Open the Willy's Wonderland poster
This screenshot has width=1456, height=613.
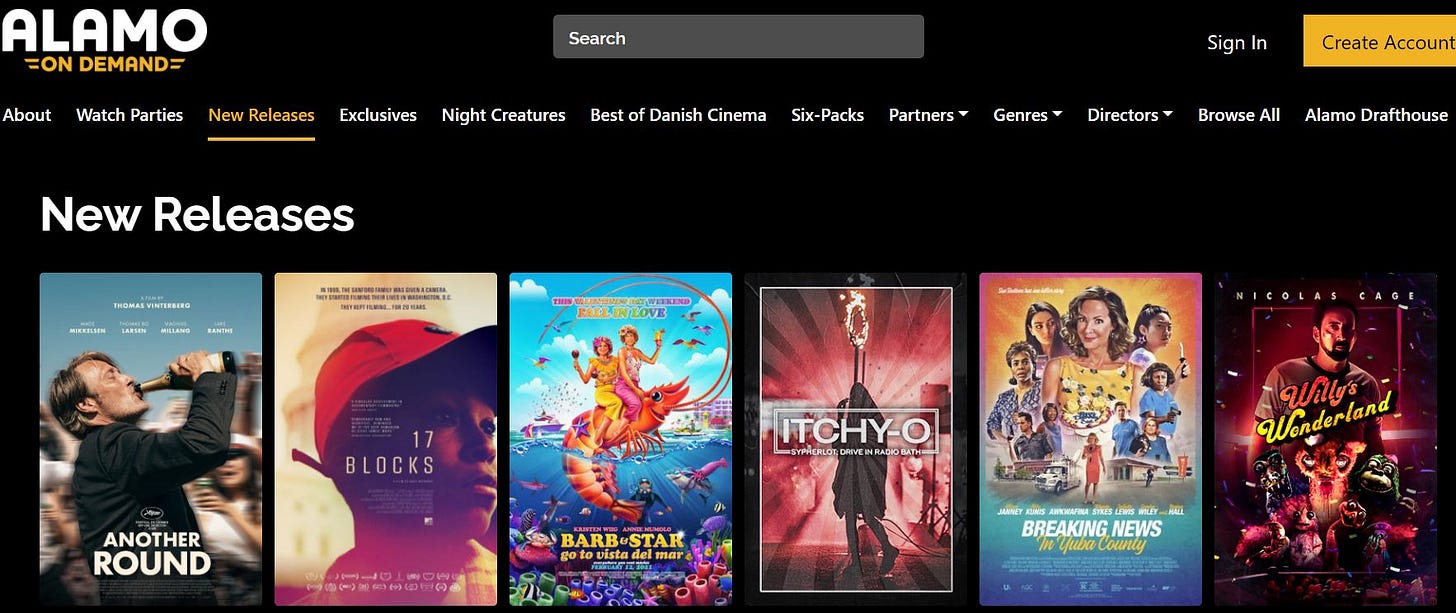click(x=1326, y=439)
